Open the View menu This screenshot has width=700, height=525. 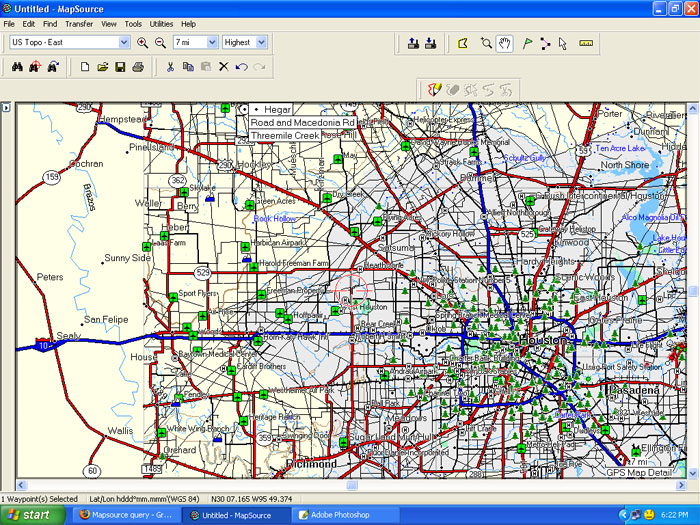point(108,24)
